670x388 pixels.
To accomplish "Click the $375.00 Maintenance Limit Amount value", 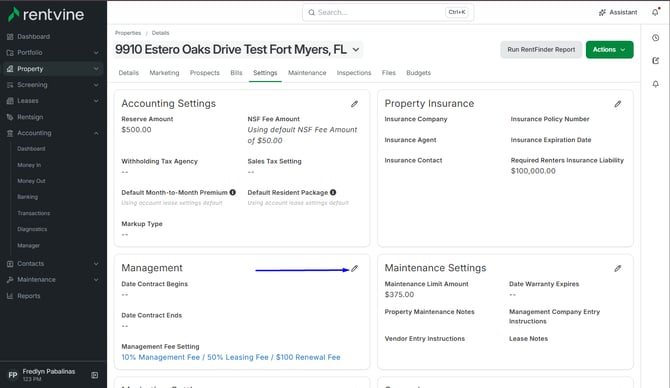I will pos(399,294).
